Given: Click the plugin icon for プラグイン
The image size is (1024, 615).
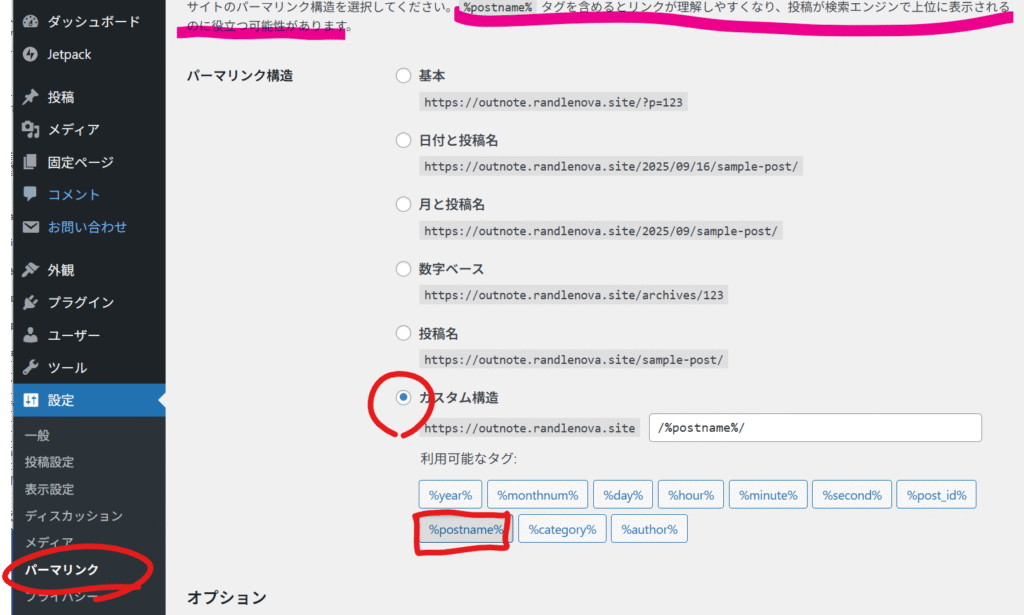Looking at the screenshot, I should coord(31,302).
